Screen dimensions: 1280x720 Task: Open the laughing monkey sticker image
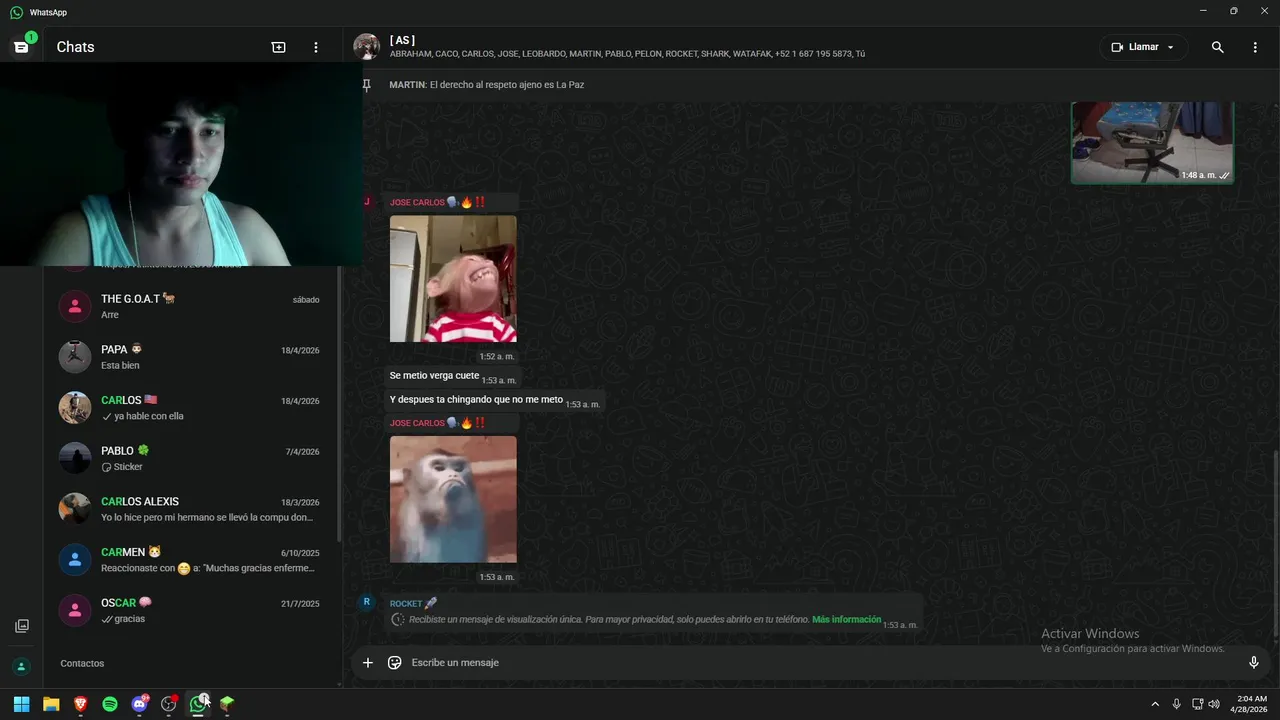pos(453,279)
